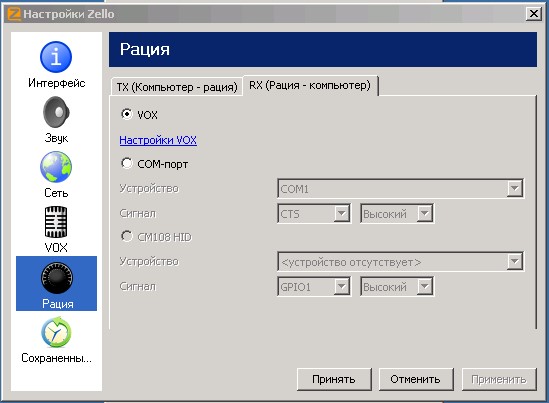This screenshot has height=403, width=549.
Task: Switch to RX (Рация - компьютер) tab
Action: pos(310,85)
